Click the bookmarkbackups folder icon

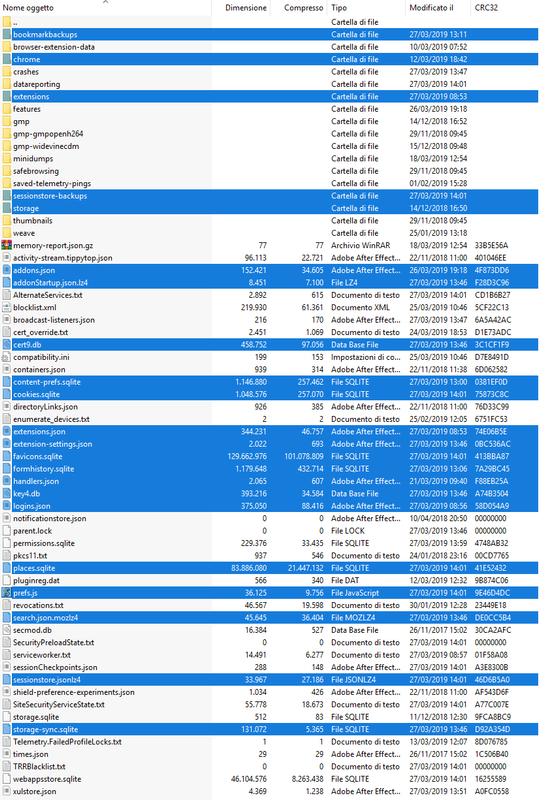click(x=6, y=34)
